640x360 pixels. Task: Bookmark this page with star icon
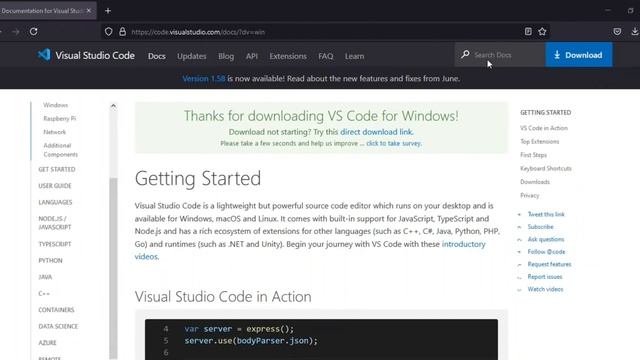542,31
